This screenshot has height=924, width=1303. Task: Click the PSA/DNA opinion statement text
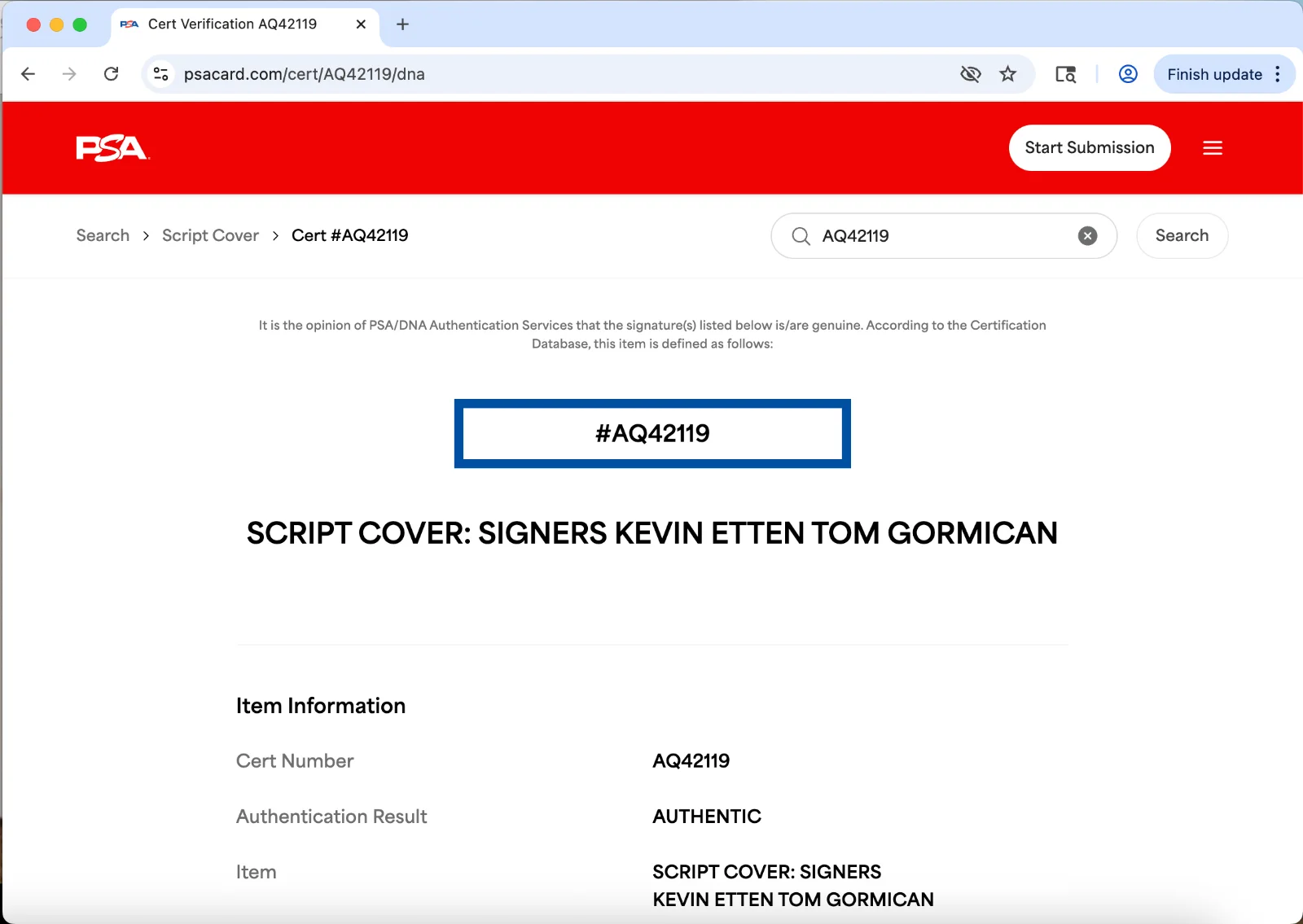[x=652, y=335]
